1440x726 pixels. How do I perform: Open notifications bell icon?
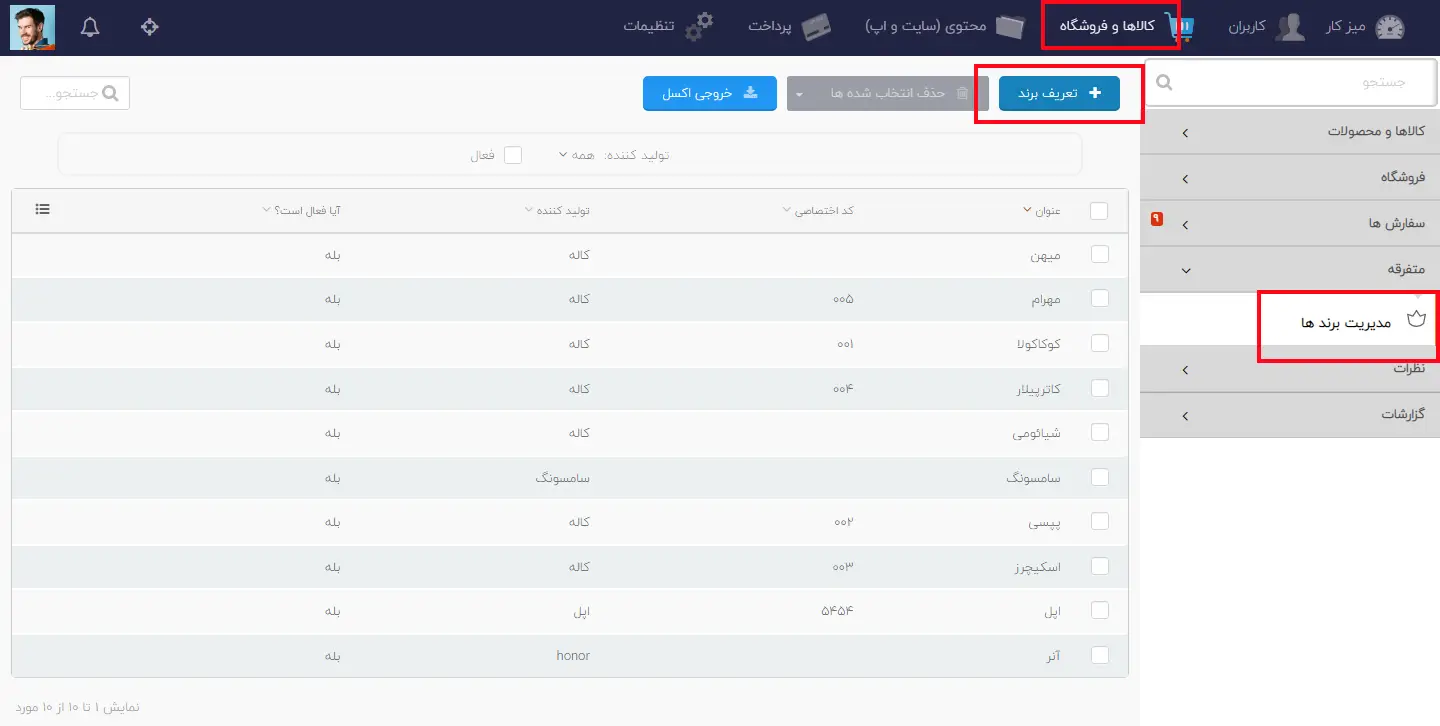click(90, 27)
